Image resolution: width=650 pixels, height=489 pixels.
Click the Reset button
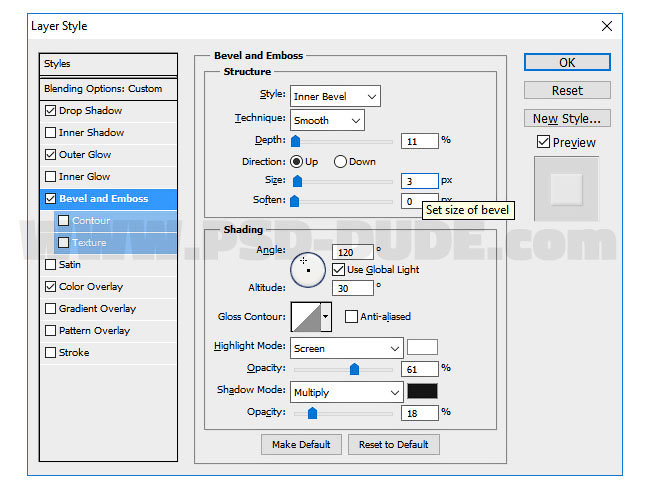tap(567, 90)
